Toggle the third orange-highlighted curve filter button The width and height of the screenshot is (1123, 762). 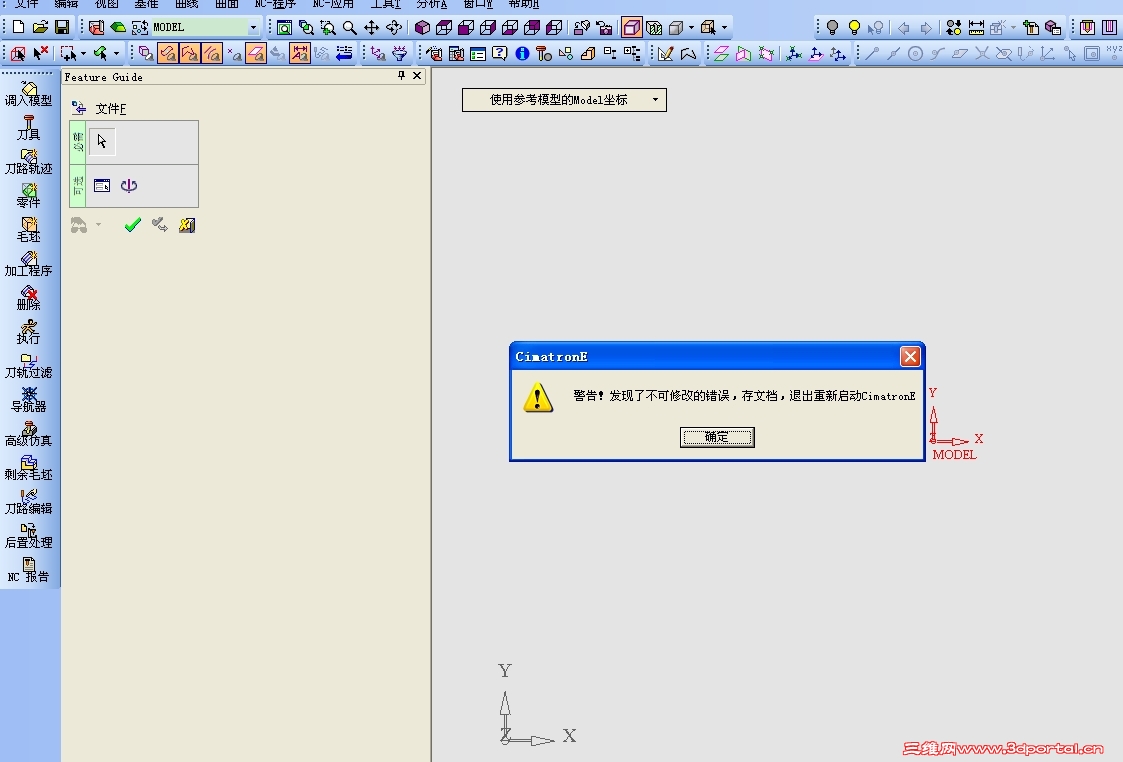click(212, 54)
